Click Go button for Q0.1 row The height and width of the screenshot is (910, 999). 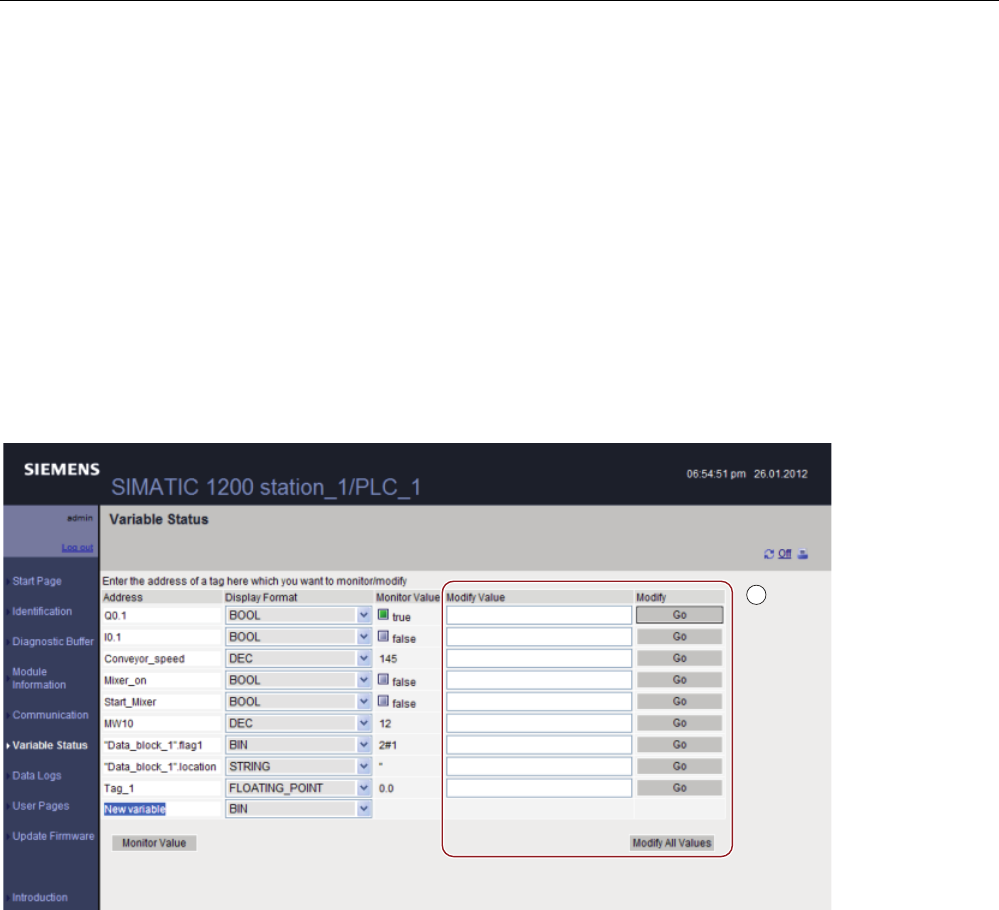pos(680,615)
